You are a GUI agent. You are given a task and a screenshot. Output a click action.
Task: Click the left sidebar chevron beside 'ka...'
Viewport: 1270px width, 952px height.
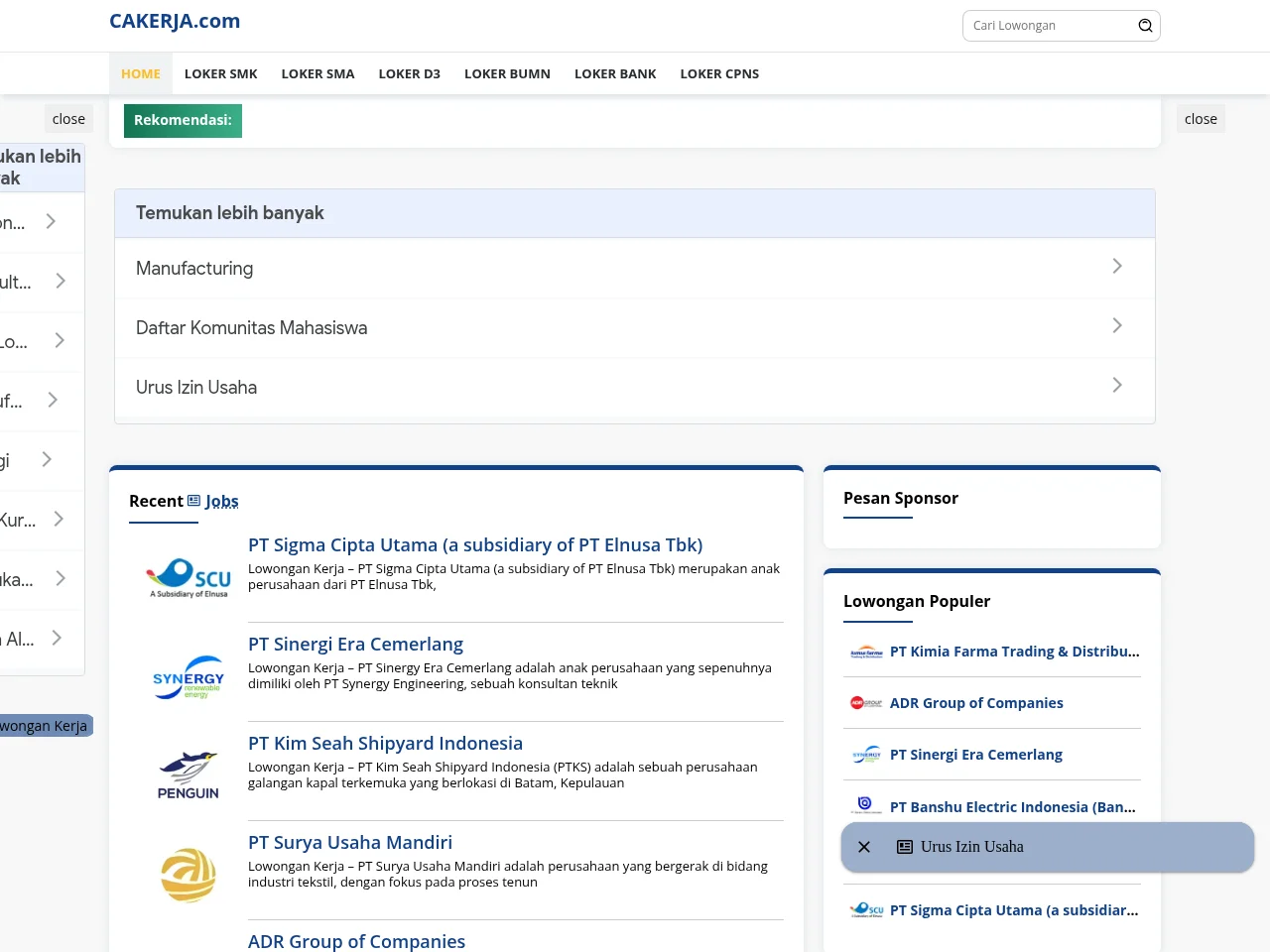tap(61, 578)
